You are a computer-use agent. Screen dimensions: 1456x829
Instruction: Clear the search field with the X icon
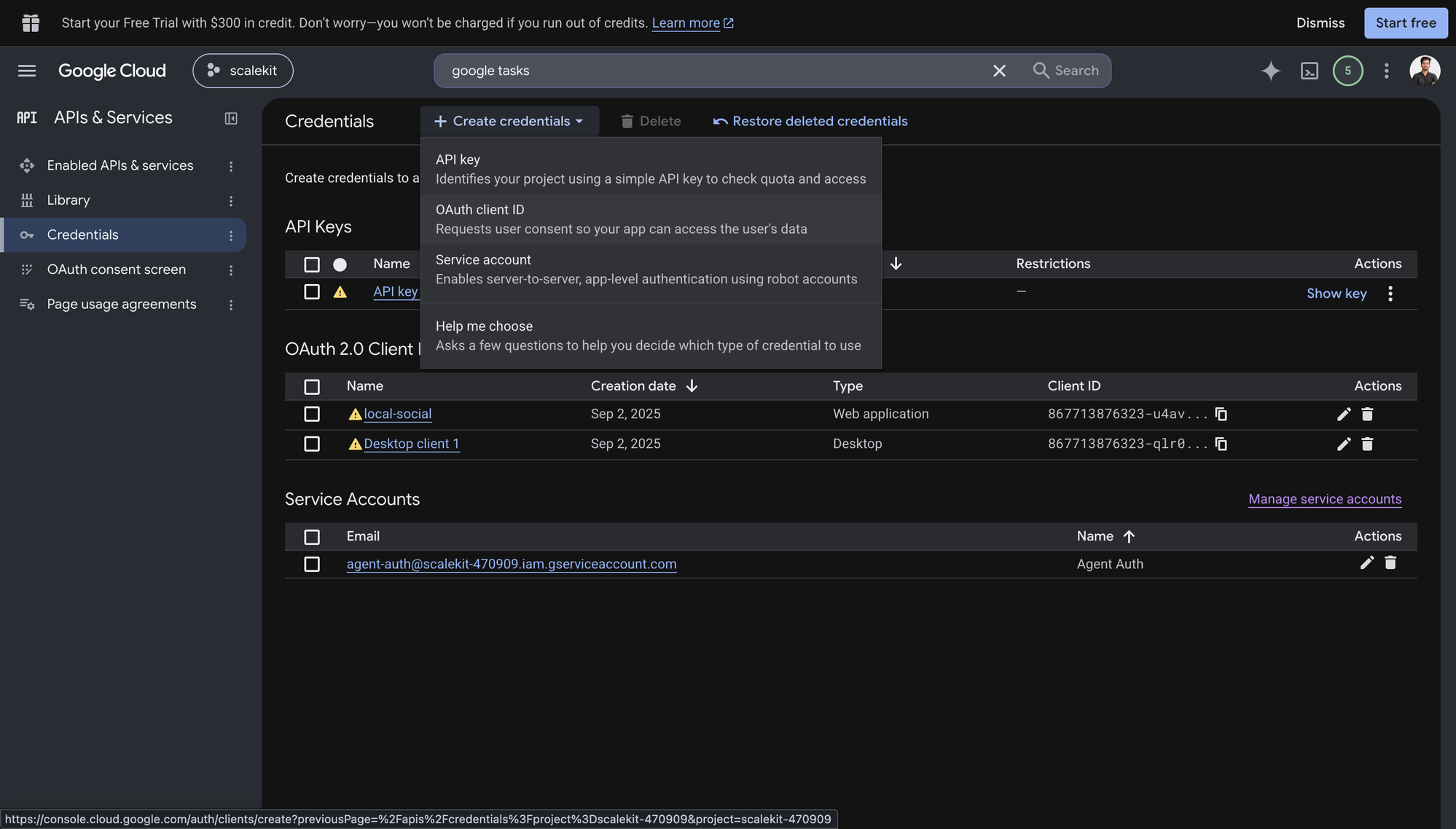pyautogui.click(x=999, y=71)
